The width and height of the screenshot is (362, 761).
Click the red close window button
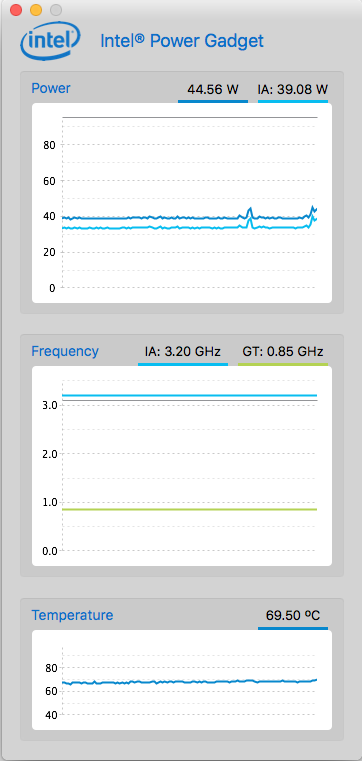click(16, 10)
